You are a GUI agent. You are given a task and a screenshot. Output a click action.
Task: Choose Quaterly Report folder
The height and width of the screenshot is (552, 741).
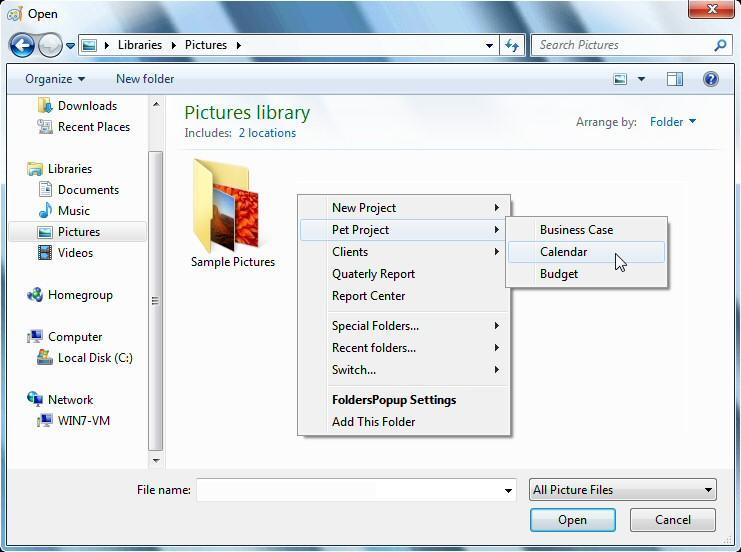[405, 274]
